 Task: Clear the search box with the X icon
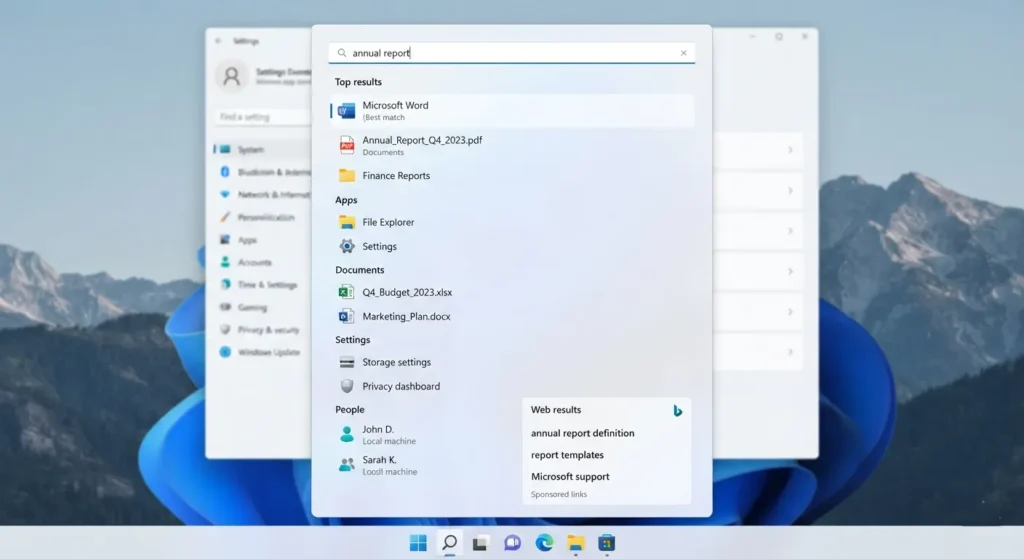(683, 53)
